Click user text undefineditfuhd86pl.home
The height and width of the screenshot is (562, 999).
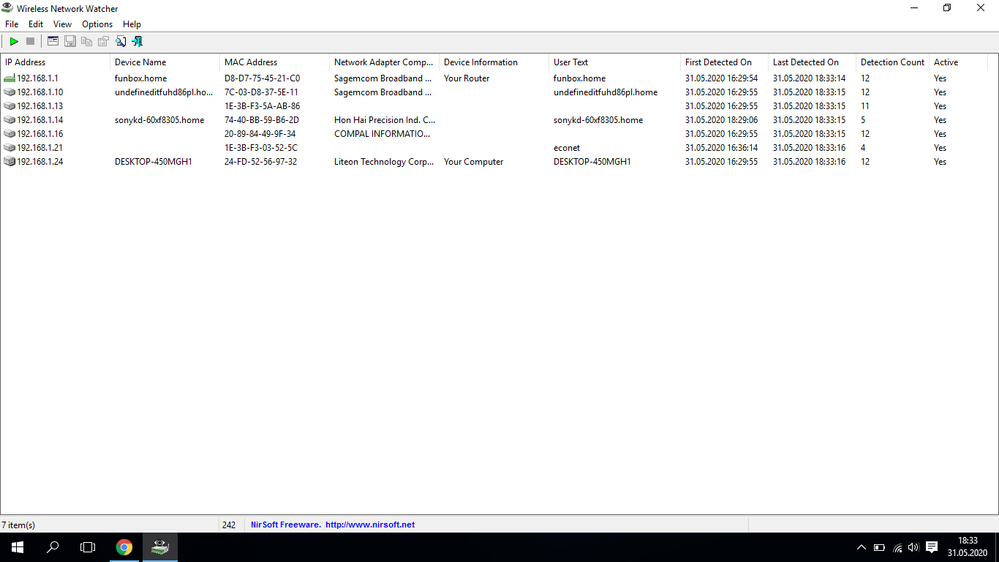(605, 92)
